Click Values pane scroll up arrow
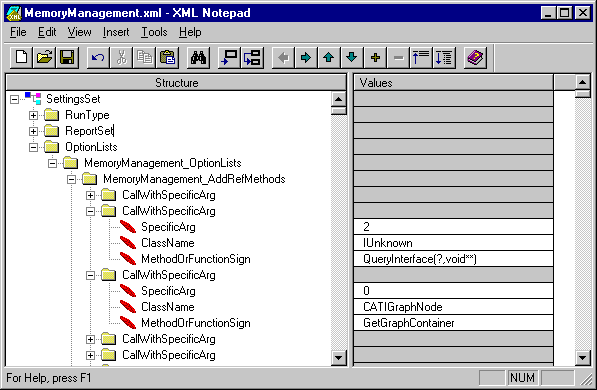Viewport: 597px width, 390px height. 583,82
